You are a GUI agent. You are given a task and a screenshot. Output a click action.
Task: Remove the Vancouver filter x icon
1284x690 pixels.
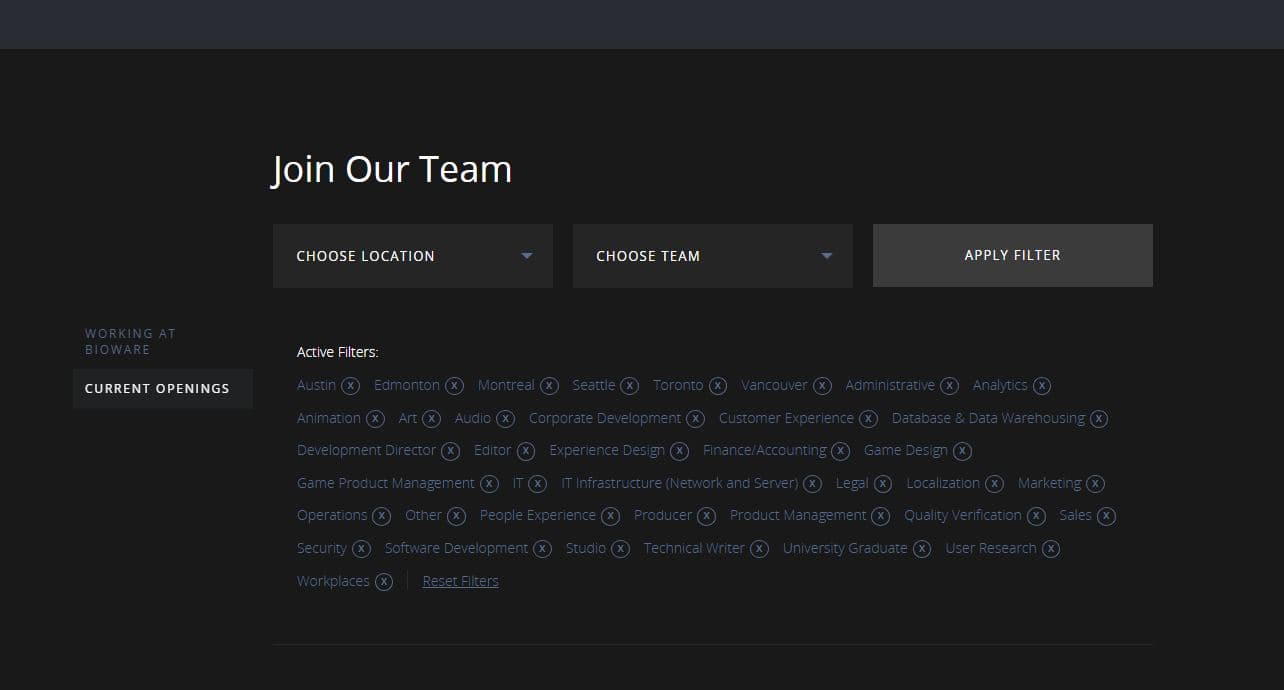click(822, 386)
